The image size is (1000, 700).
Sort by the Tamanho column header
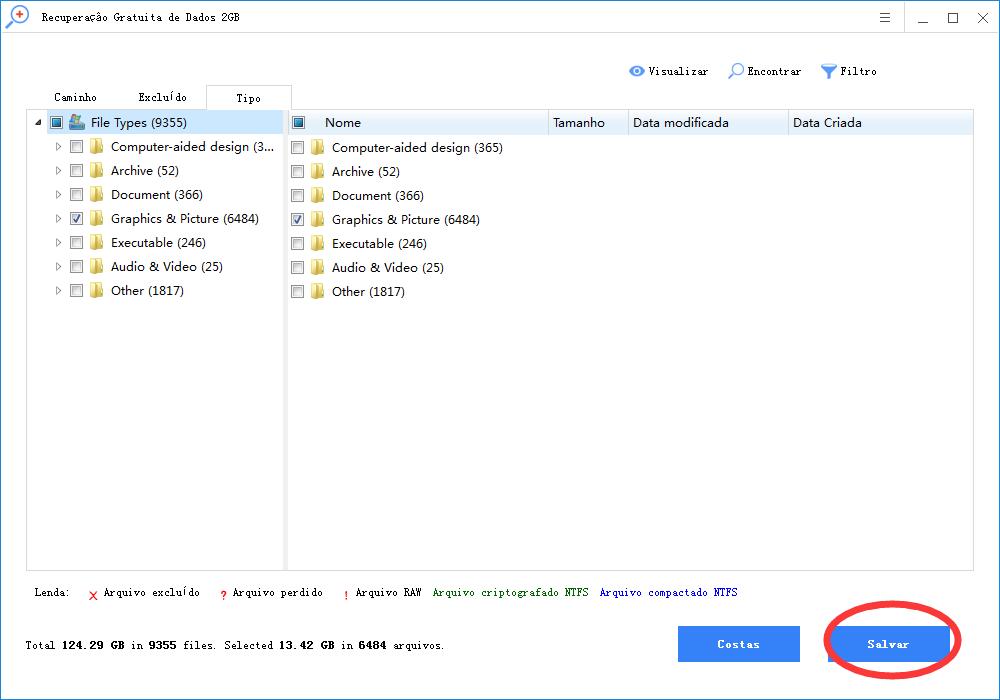tap(588, 122)
